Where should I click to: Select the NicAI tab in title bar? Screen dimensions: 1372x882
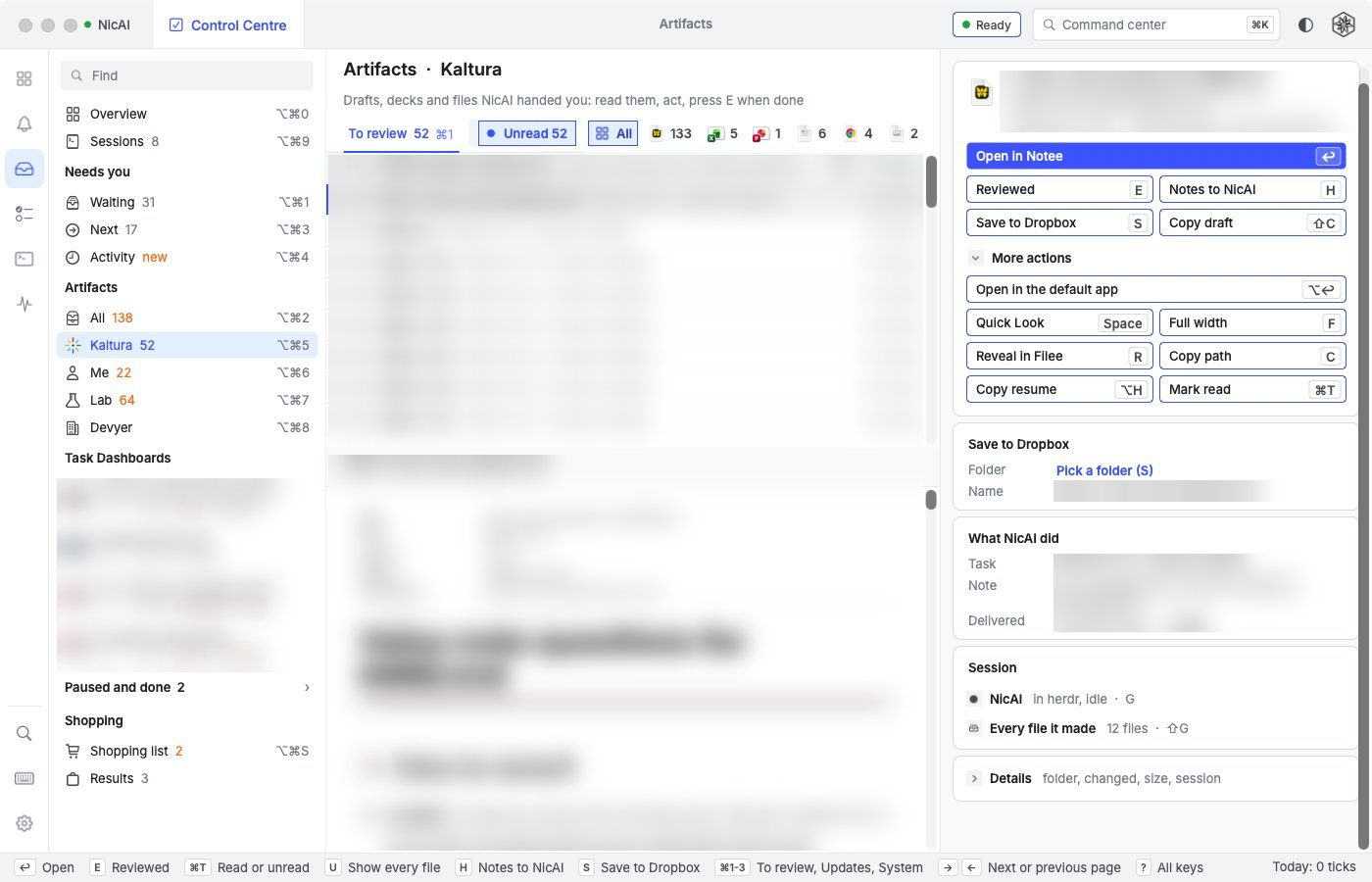pyautogui.click(x=107, y=24)
